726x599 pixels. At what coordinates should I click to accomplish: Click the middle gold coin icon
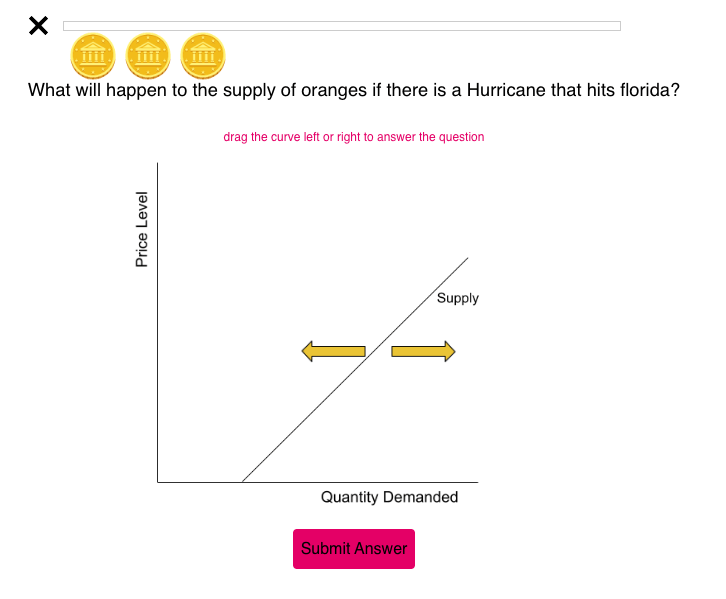pyautogui.click(x=148, y=56)
